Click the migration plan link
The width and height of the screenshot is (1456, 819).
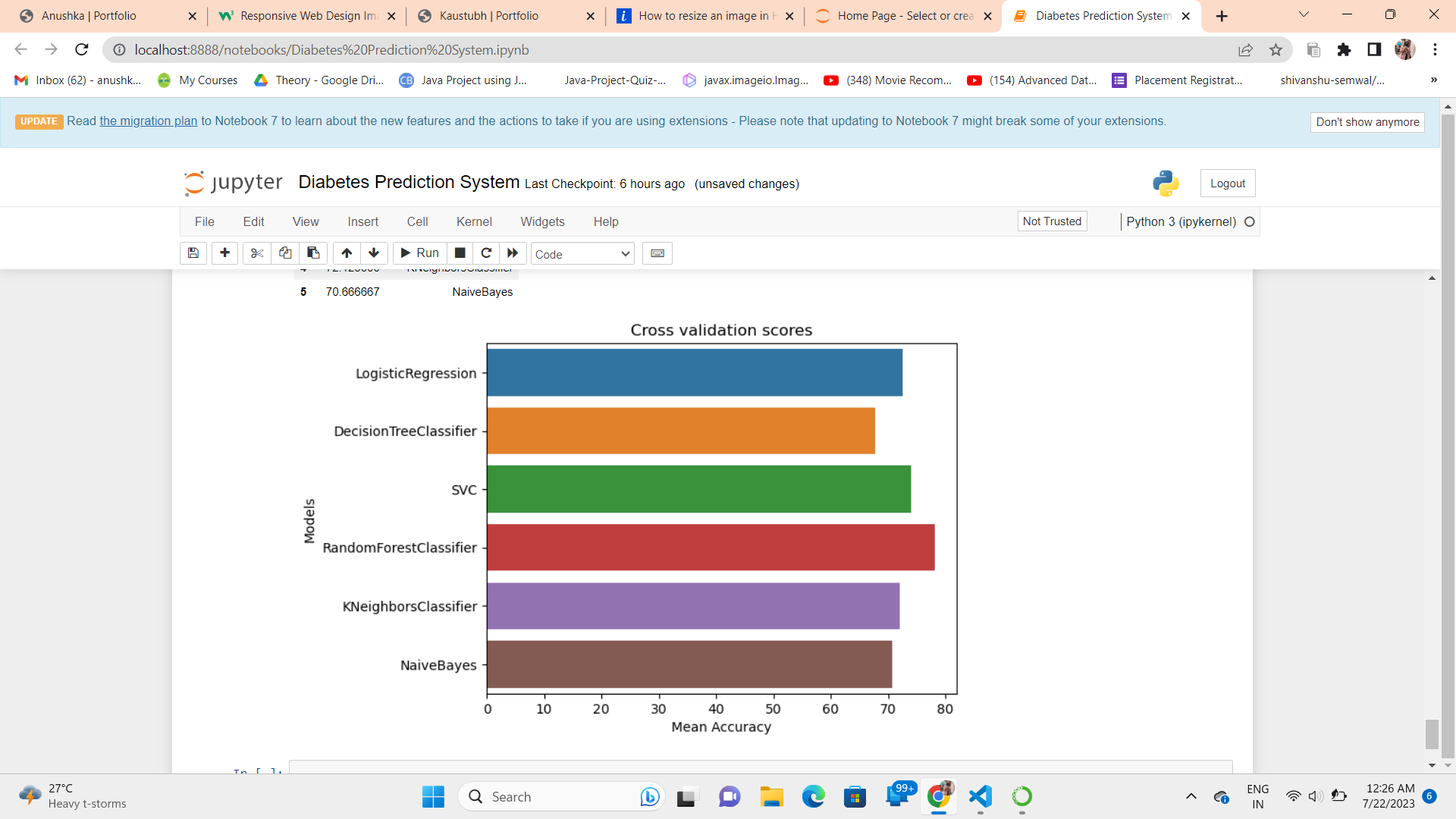coord(148,121)
